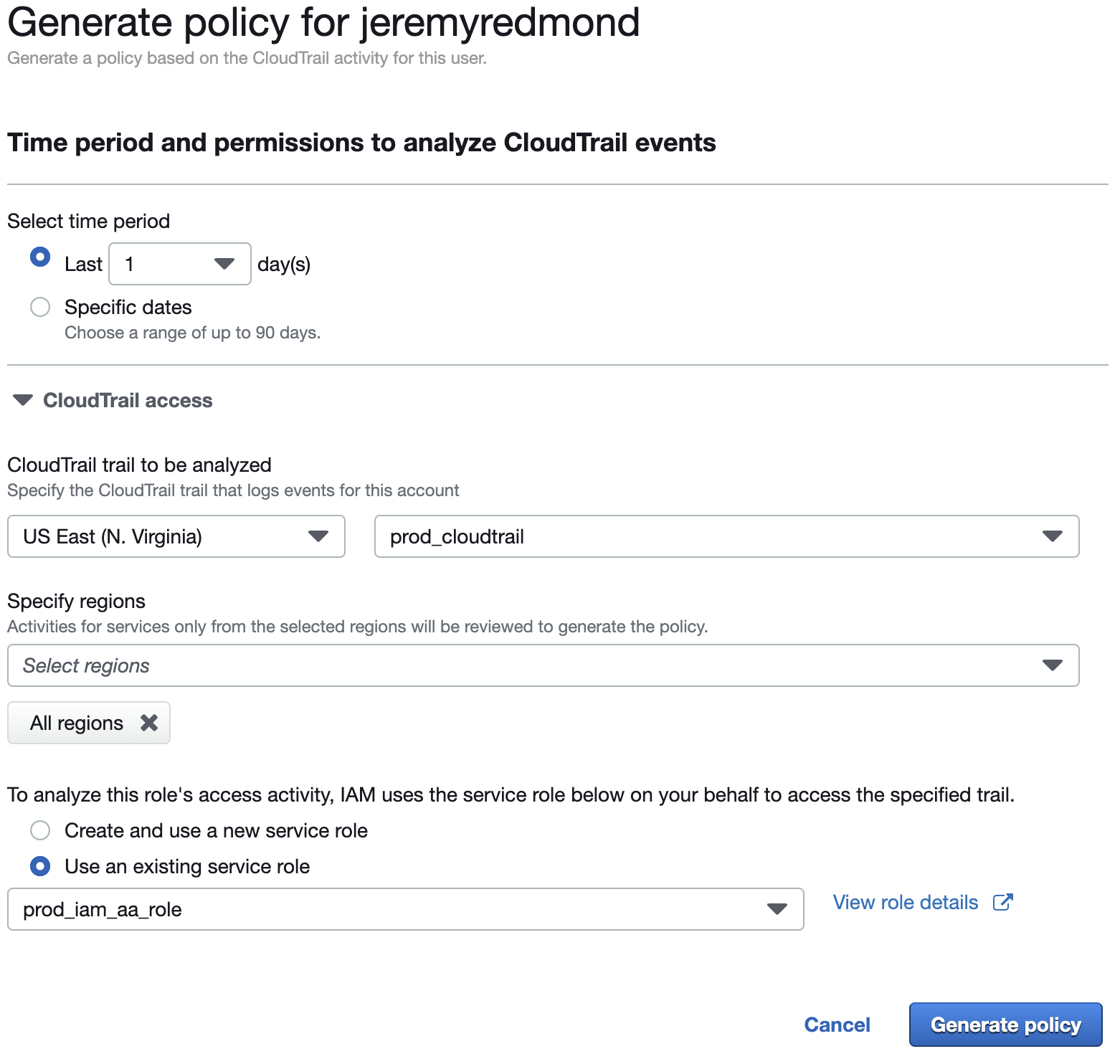
Task: Select the 'Last' days radio button
Action: tap(40, 257)
